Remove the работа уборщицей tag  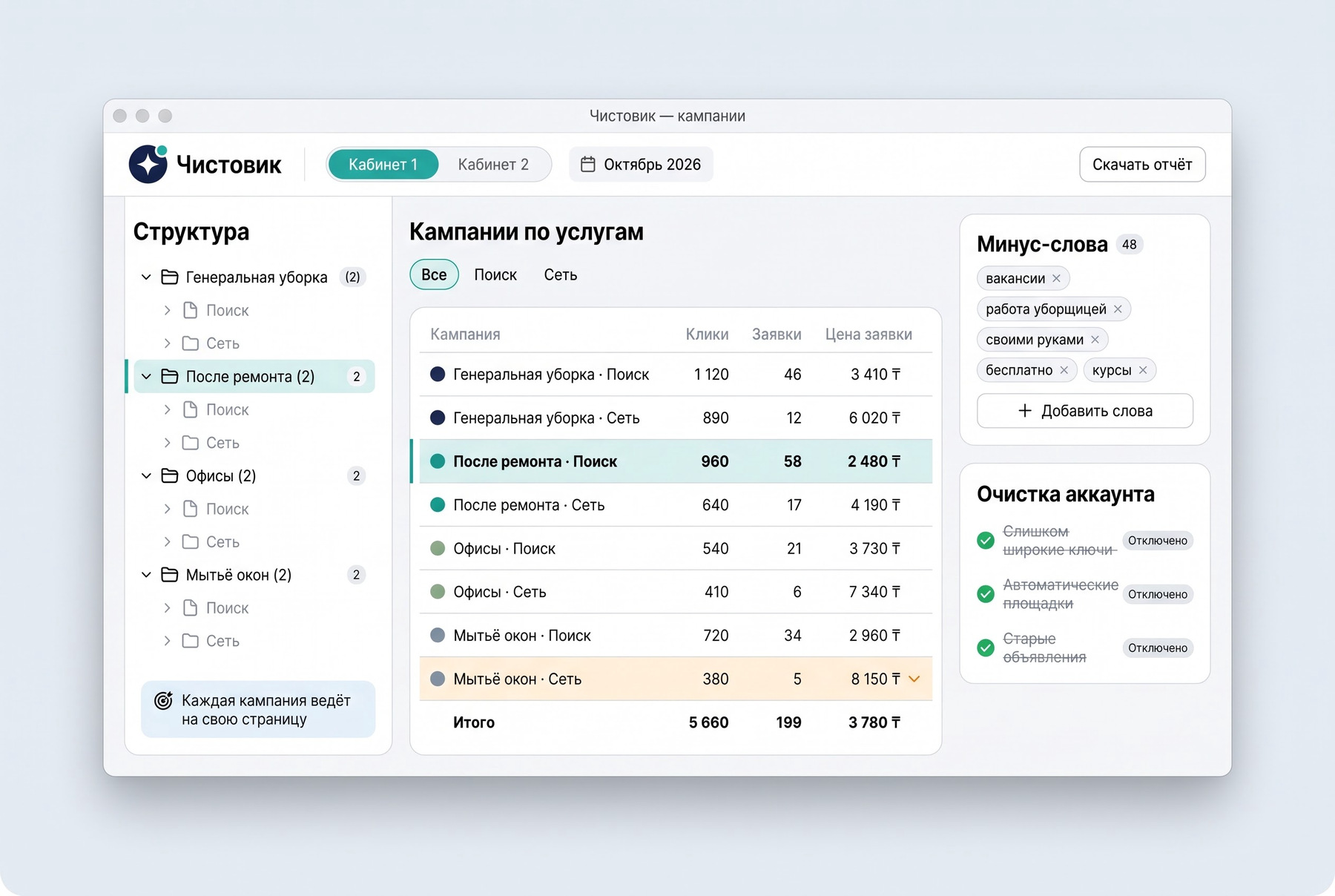tap(1118, 309)
